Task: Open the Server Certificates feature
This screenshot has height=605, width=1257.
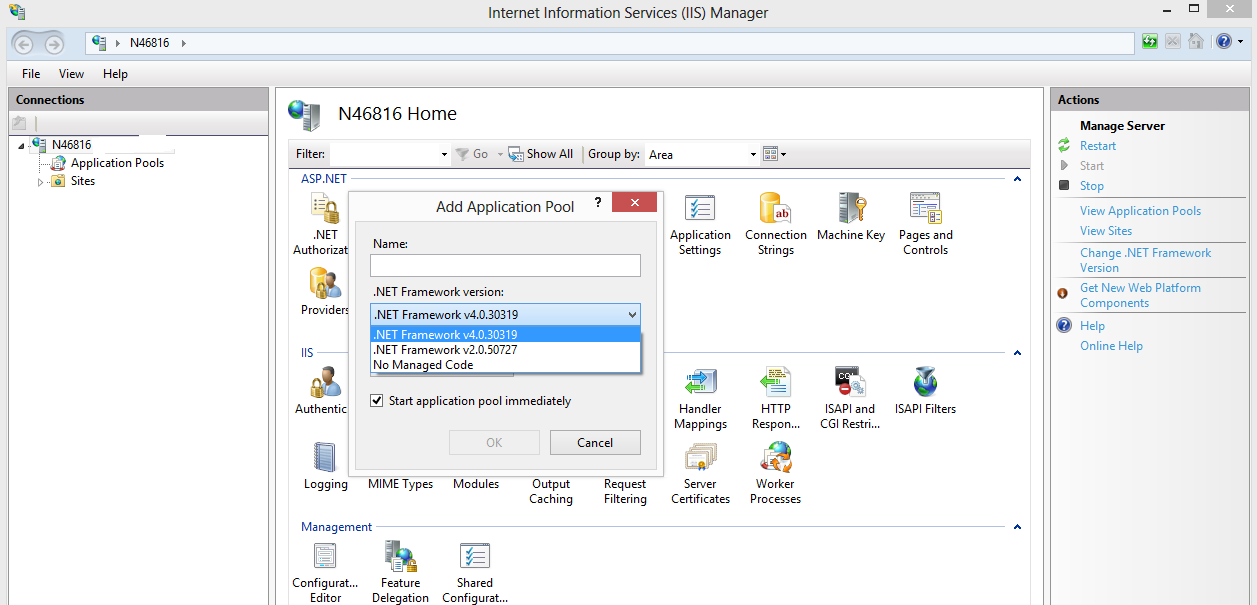Action: 700,465
